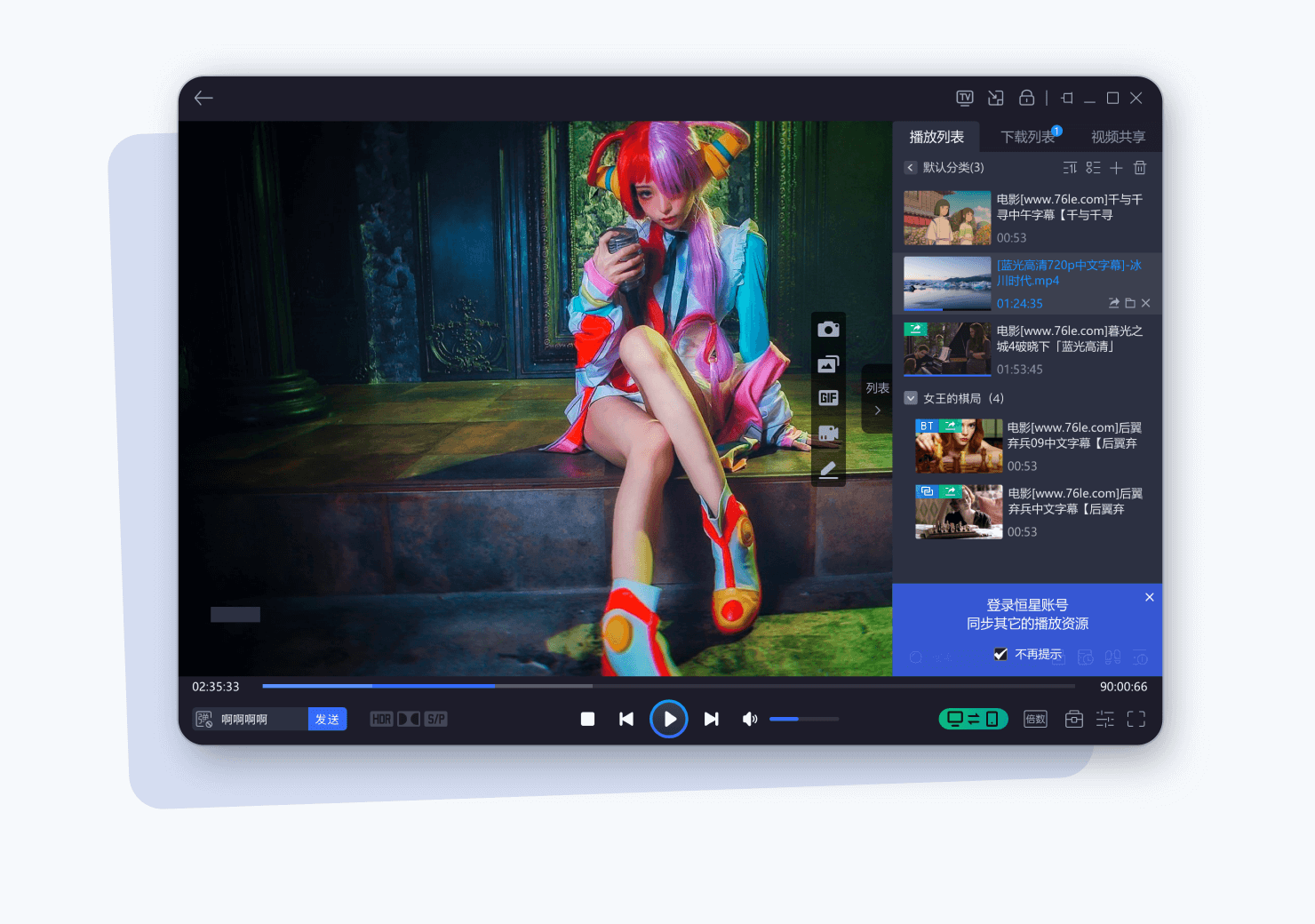The height and width of the screenshot is (924, 1315).
Task: Take a screenshot with the camera icon
Action: [x=828, y=330]
